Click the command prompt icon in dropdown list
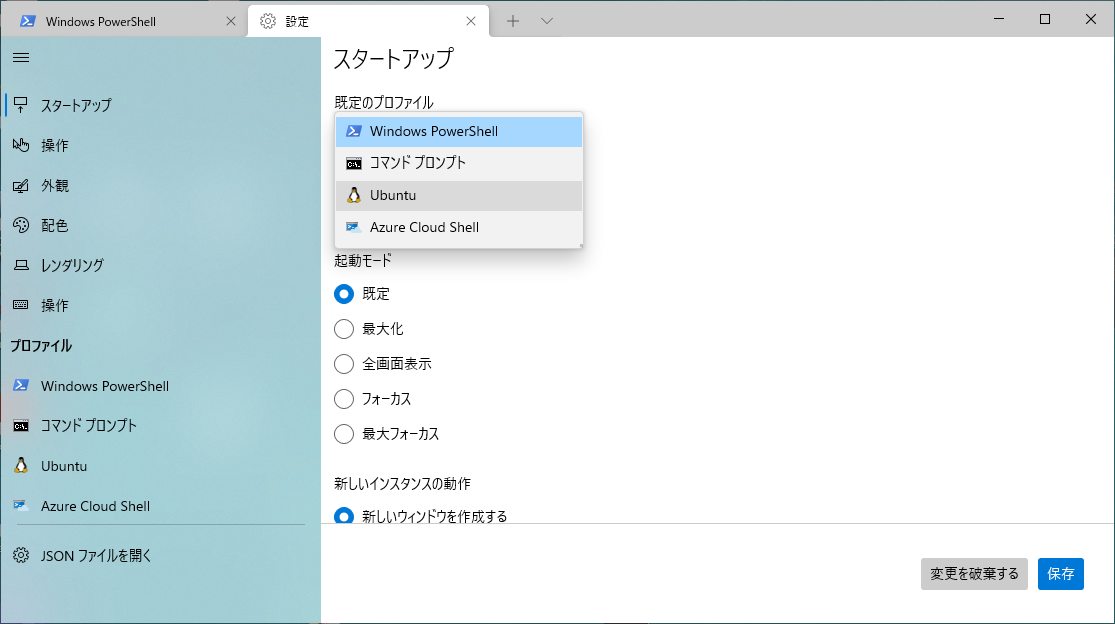1115x624 pixels. coord(353,163)
